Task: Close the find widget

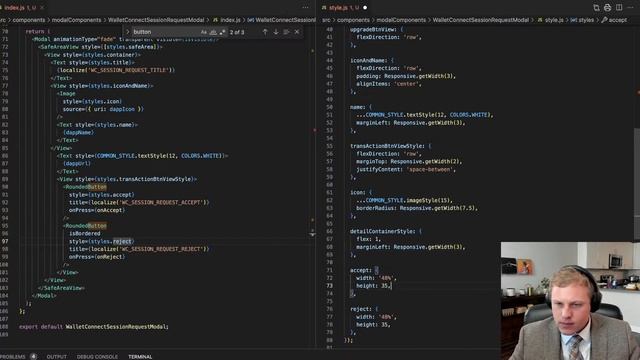Action: point(297,32)
